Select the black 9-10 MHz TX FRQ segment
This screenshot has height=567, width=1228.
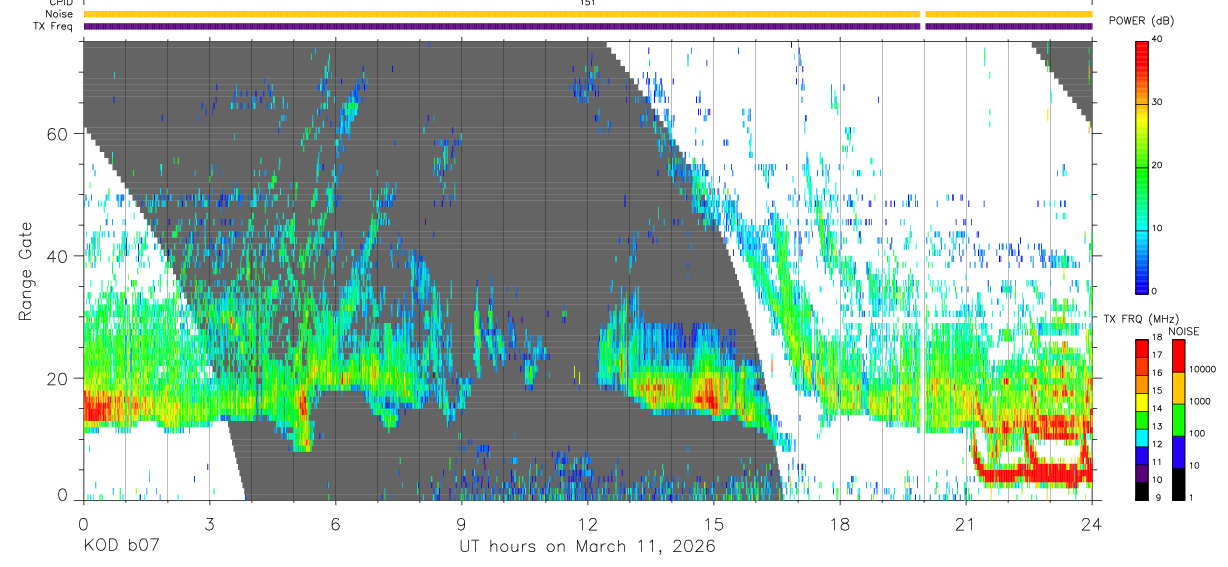tap(1142, 491)
